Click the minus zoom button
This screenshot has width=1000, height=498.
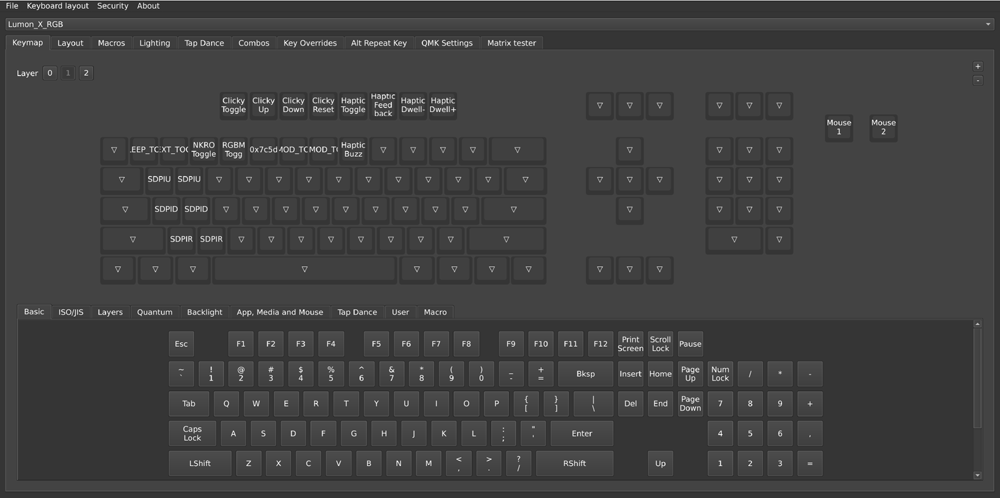(x=977, y=80)
